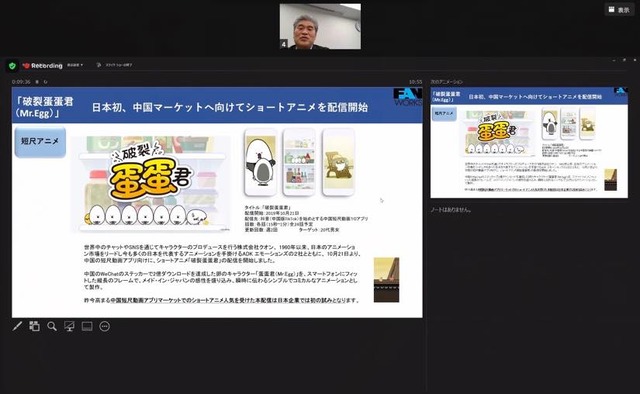The width and height of the screenshot is (640, 394).
Task: Click the park bench phone mockup image
Action: tap(338, 162)
